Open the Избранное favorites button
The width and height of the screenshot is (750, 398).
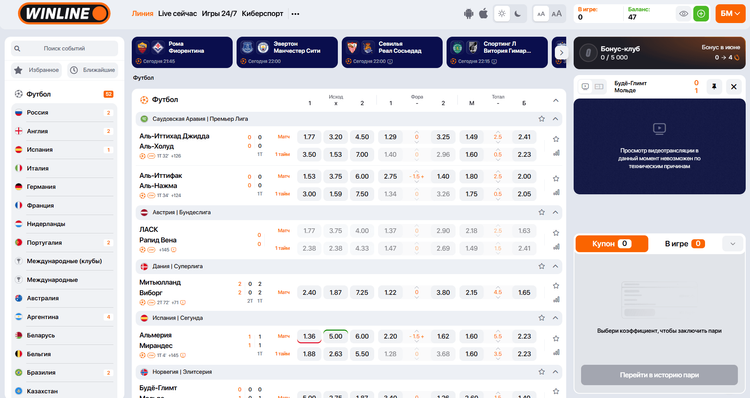tap(36, 70)
